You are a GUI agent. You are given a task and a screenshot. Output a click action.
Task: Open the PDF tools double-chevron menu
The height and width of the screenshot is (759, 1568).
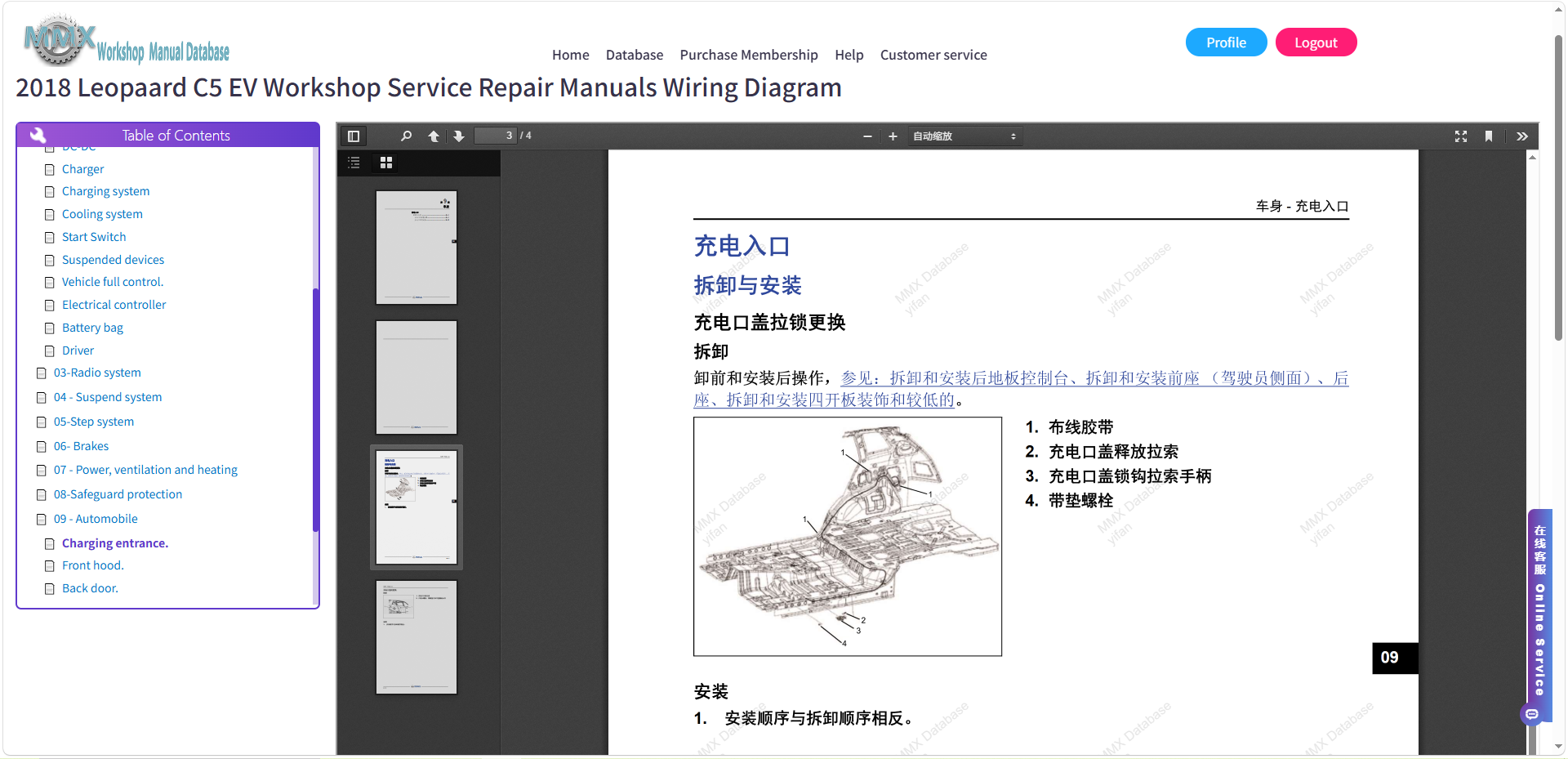1522,136
